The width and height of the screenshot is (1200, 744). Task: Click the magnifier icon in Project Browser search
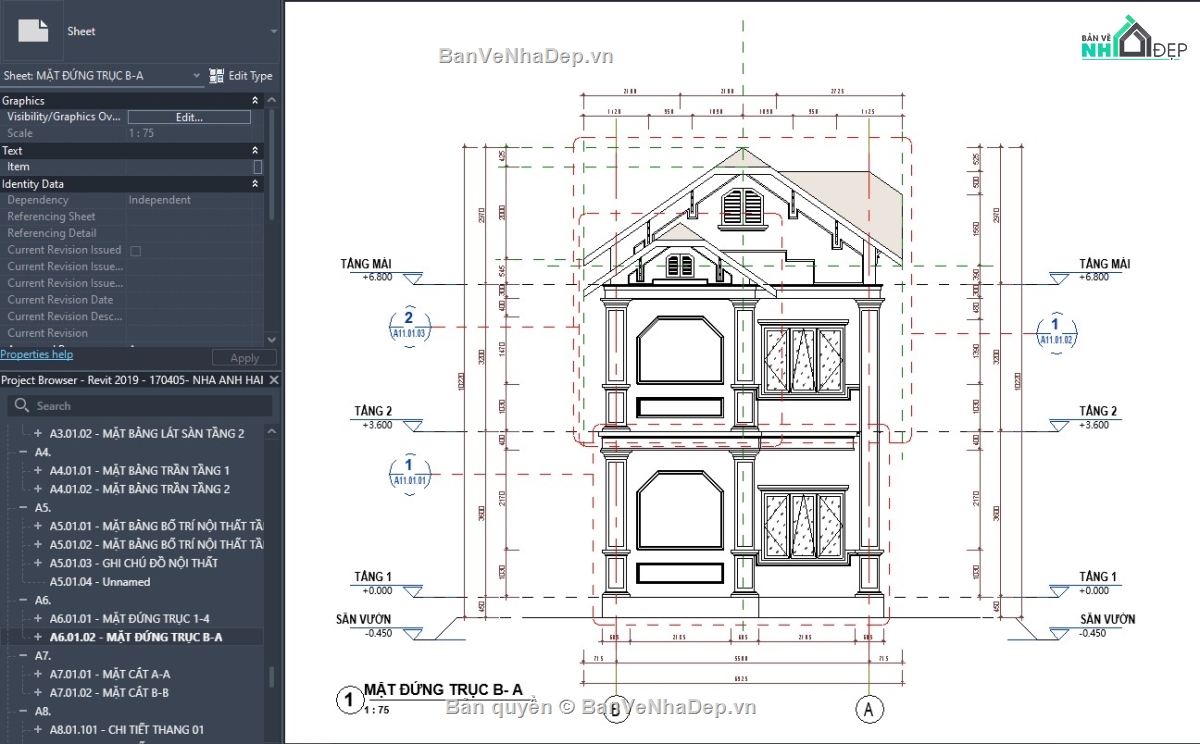pyautogui.click(x=22, y=406)
